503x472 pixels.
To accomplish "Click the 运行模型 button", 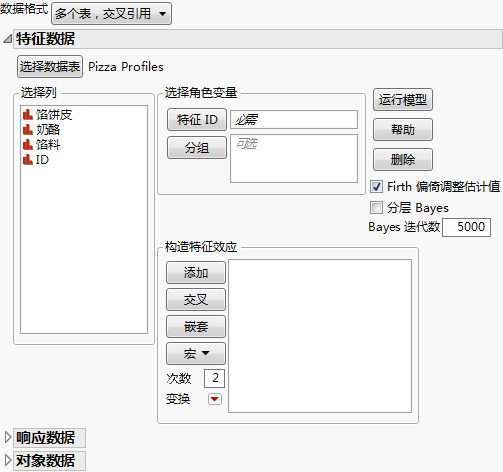I will point(403,100).
